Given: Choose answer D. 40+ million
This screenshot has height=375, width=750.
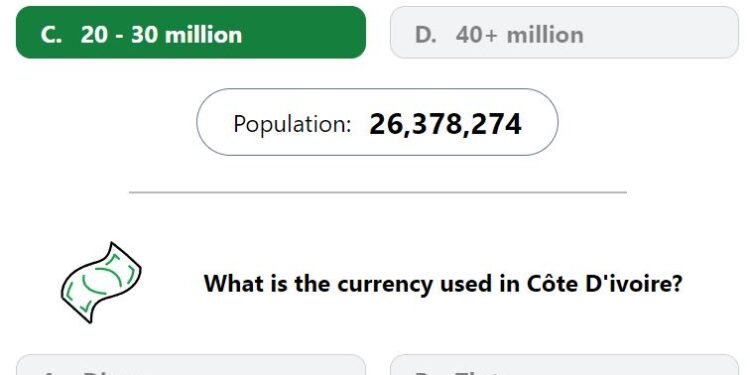Looking at the screenshot, I should (x=564, y=33).
